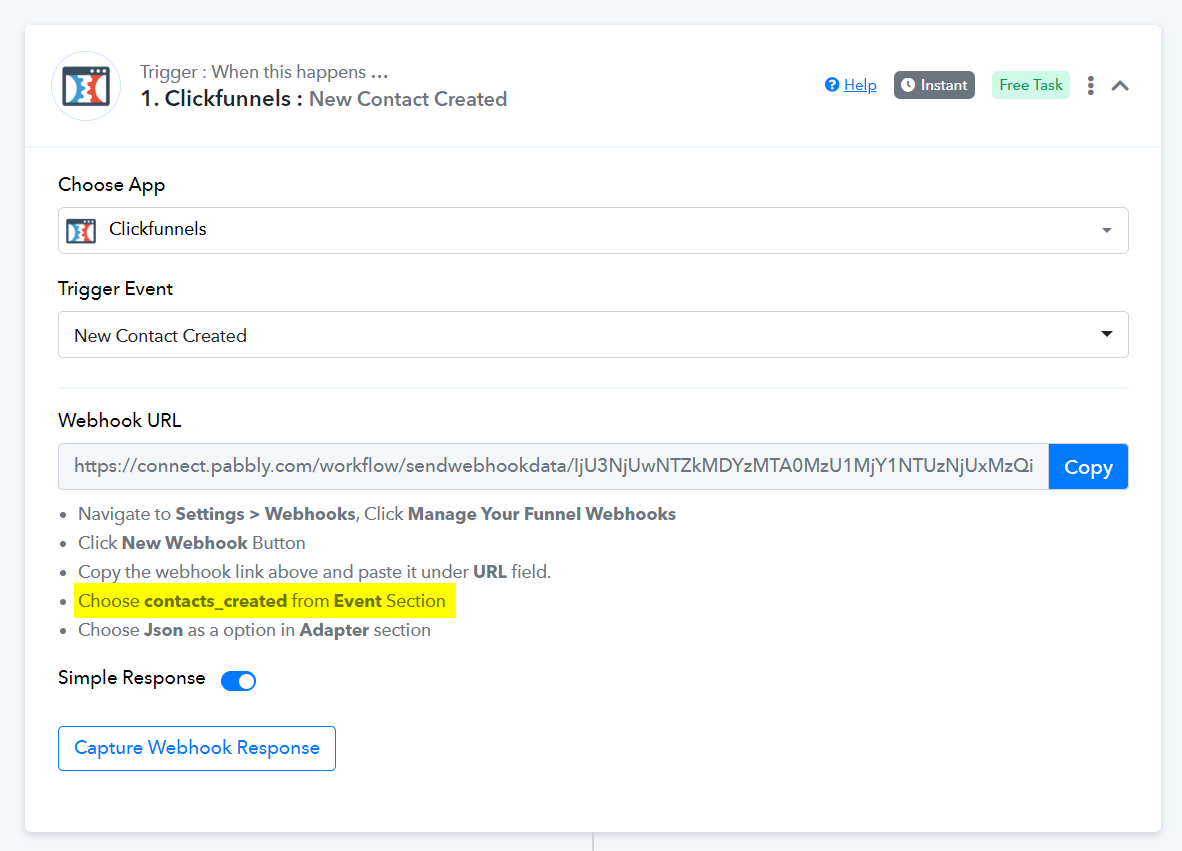Click the Simple Response label
This screenshot has width=1182, height=851.
131,678
